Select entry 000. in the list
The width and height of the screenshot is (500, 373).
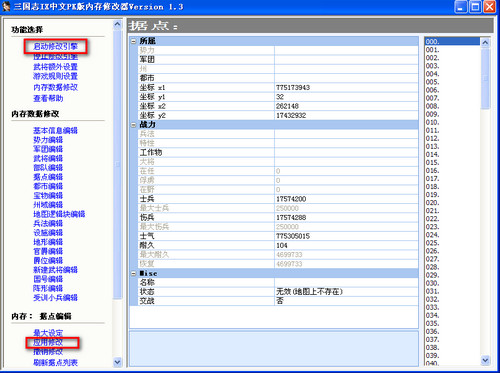tap(452, 42)
